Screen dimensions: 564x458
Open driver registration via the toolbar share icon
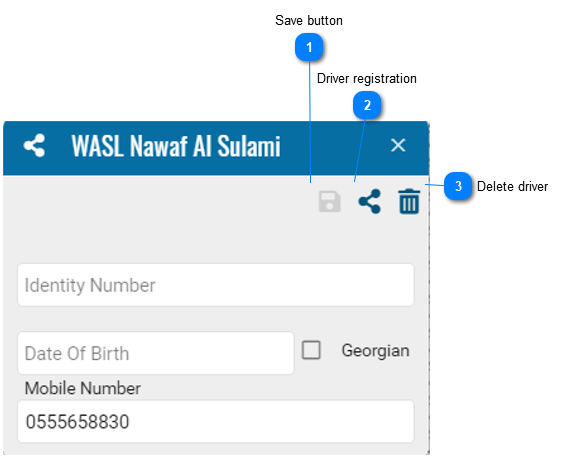(x=370, y=201)
